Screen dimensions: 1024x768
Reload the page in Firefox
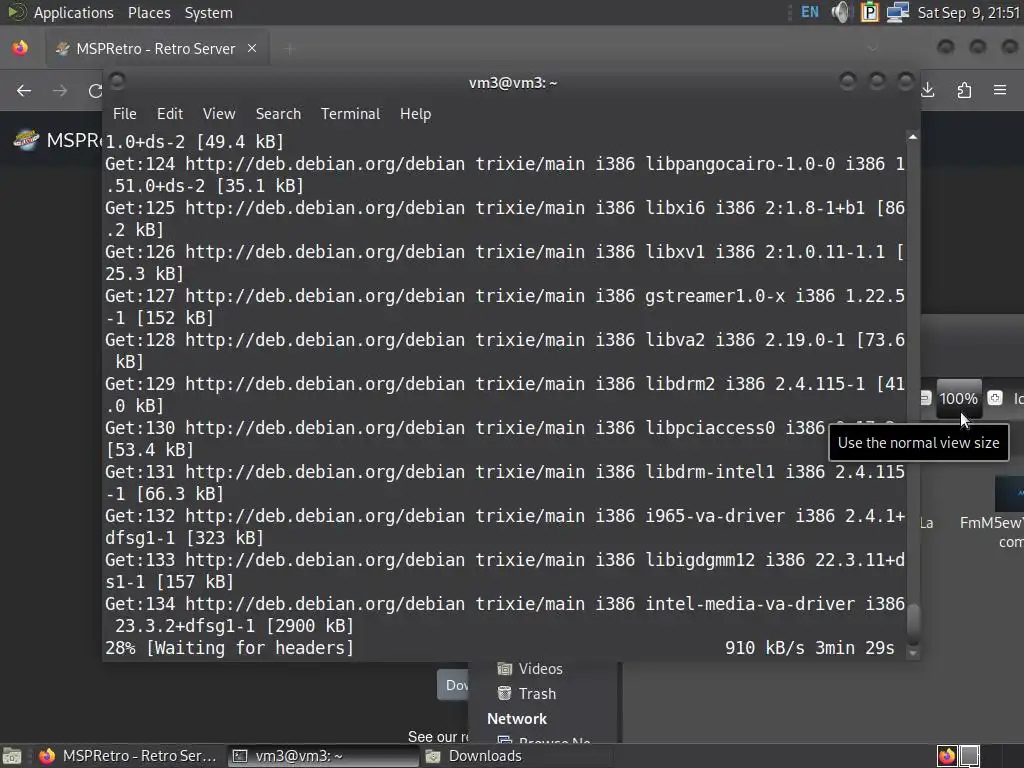95,91
